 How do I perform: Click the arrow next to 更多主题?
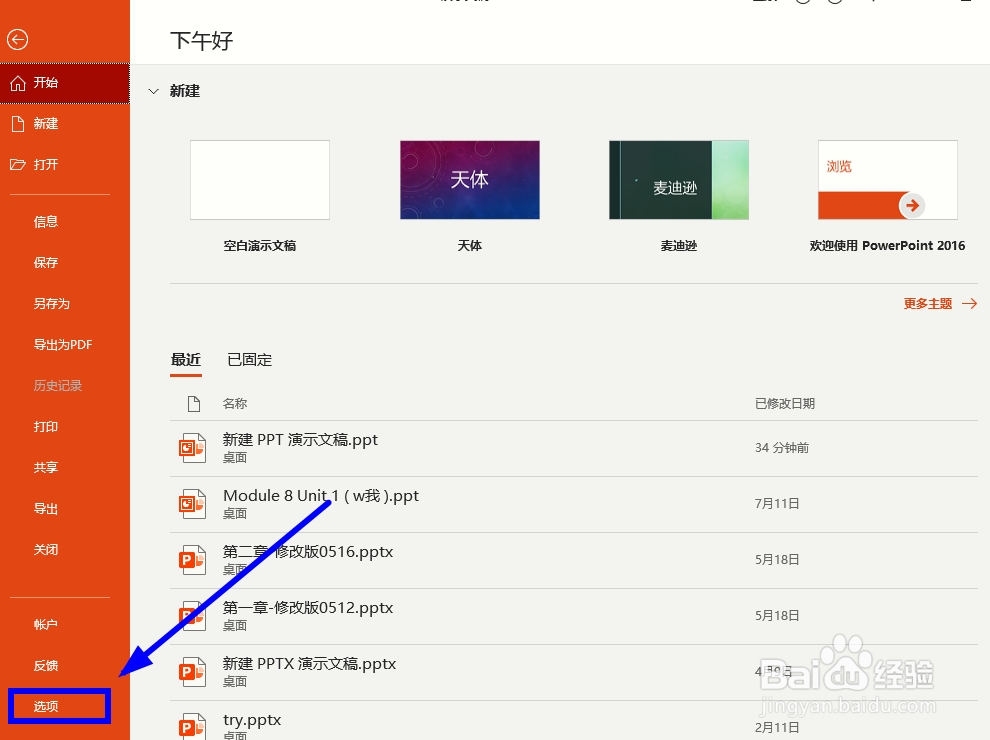(x=969, y=304)
